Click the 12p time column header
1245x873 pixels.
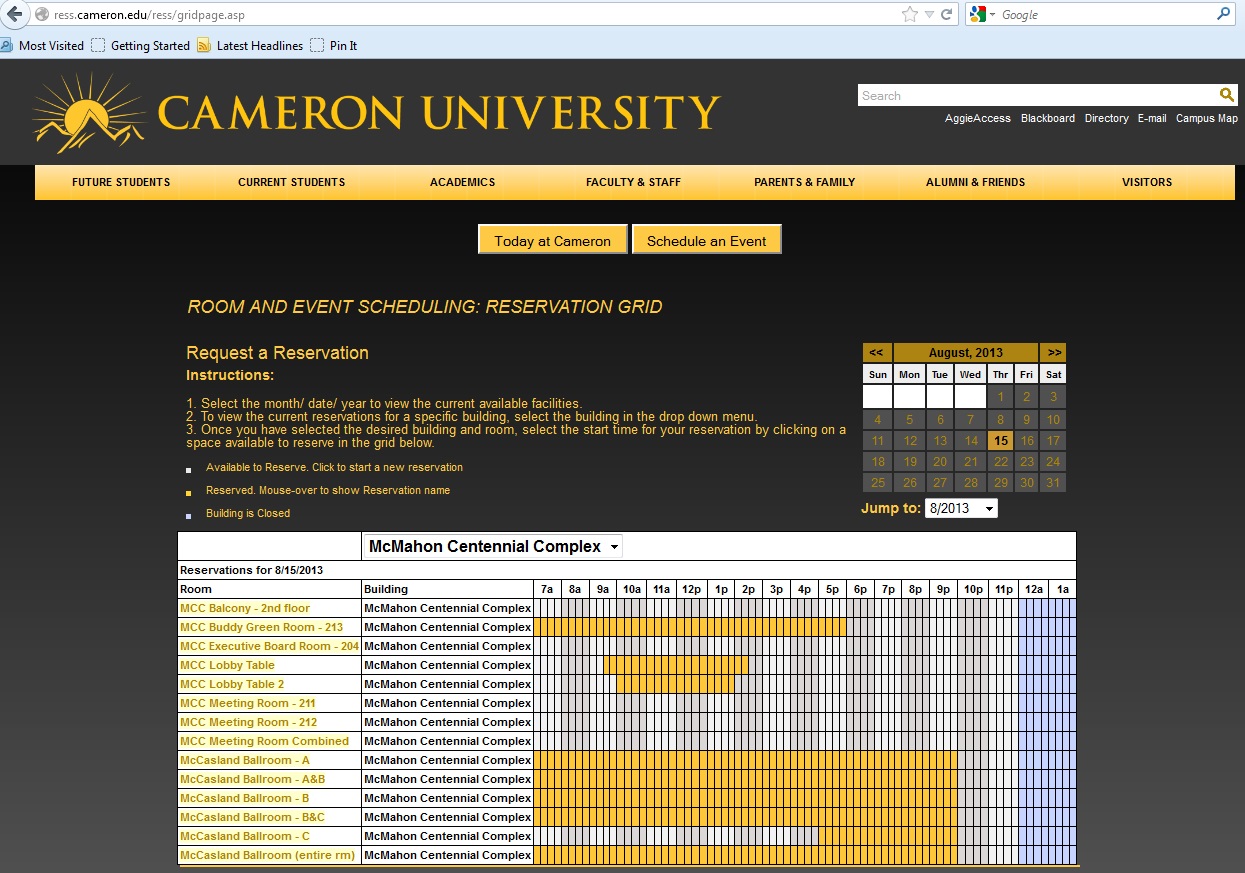[x=691, y=589]
